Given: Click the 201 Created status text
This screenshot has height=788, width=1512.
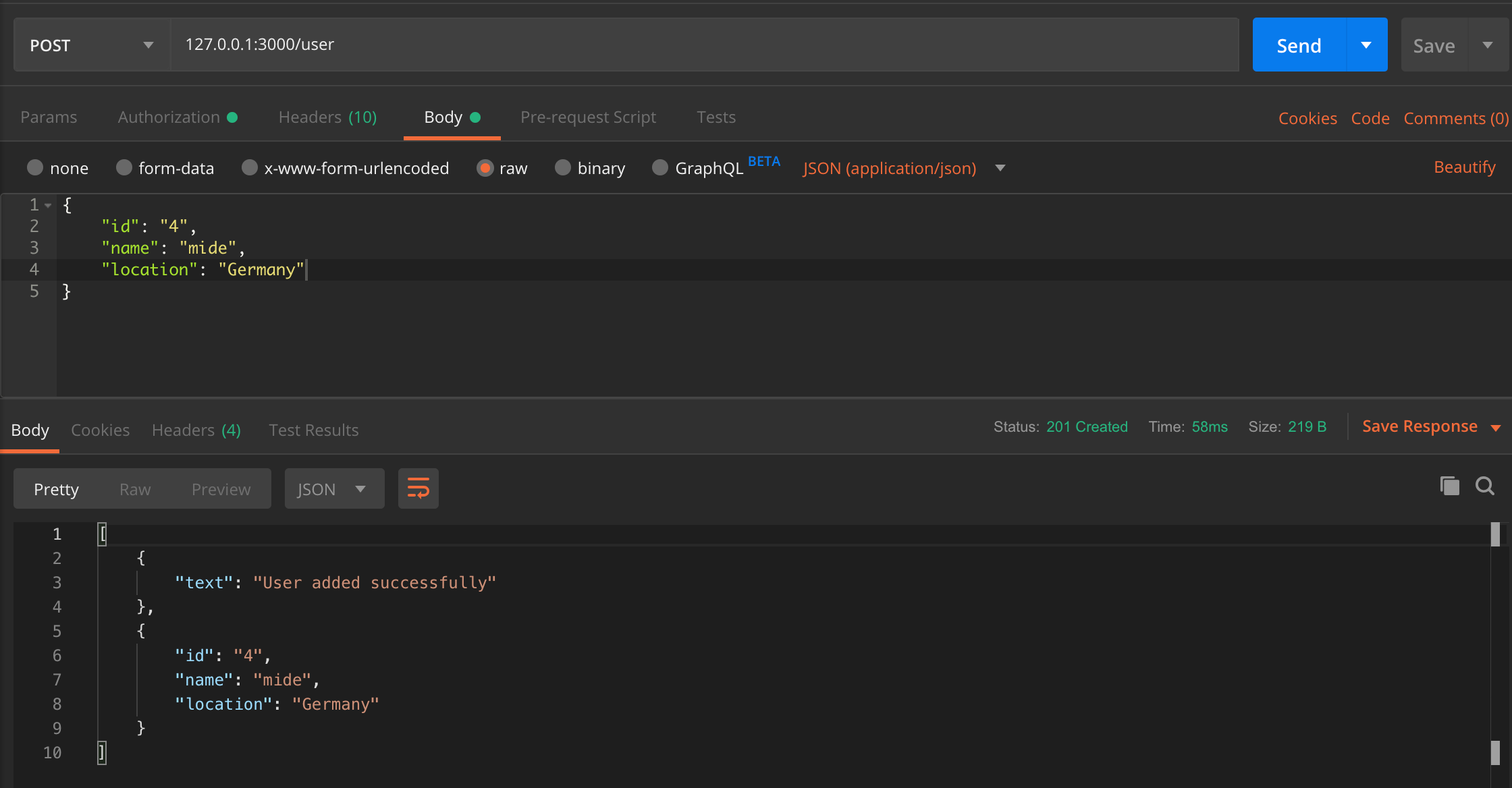Looking at the screenshot, I should [x=1087, y=426].
